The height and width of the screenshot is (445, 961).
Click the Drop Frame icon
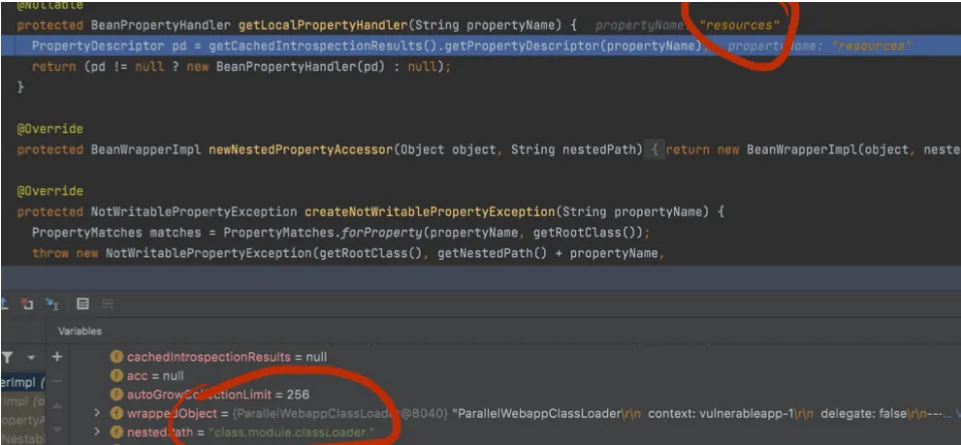[27, 303]
